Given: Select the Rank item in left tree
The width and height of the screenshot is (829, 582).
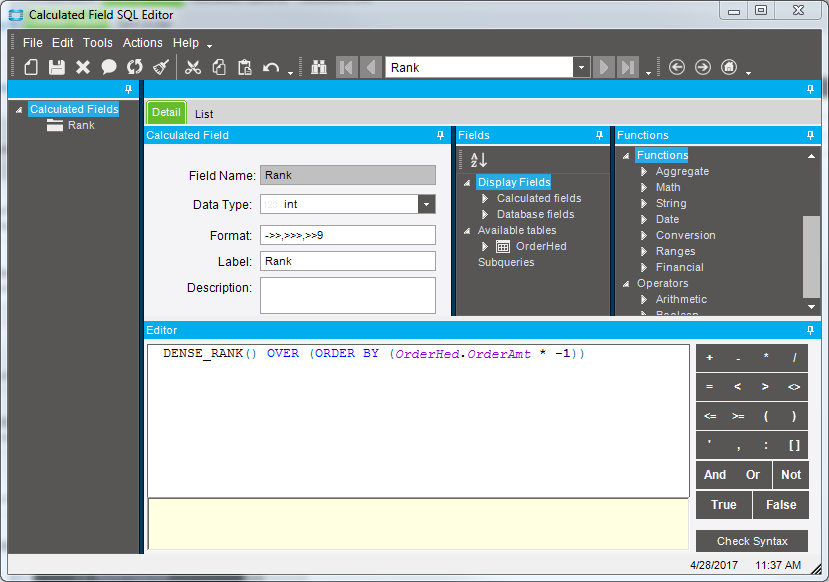Looking at the screenshot, I should coord(81,125).
